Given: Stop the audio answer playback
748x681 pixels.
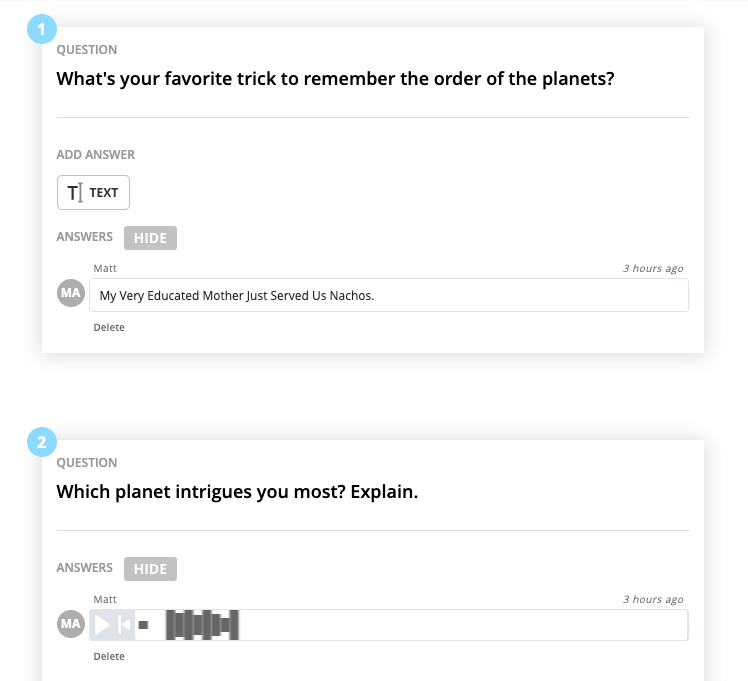Looking at the screenshot, I should click(x=143, y=625).
